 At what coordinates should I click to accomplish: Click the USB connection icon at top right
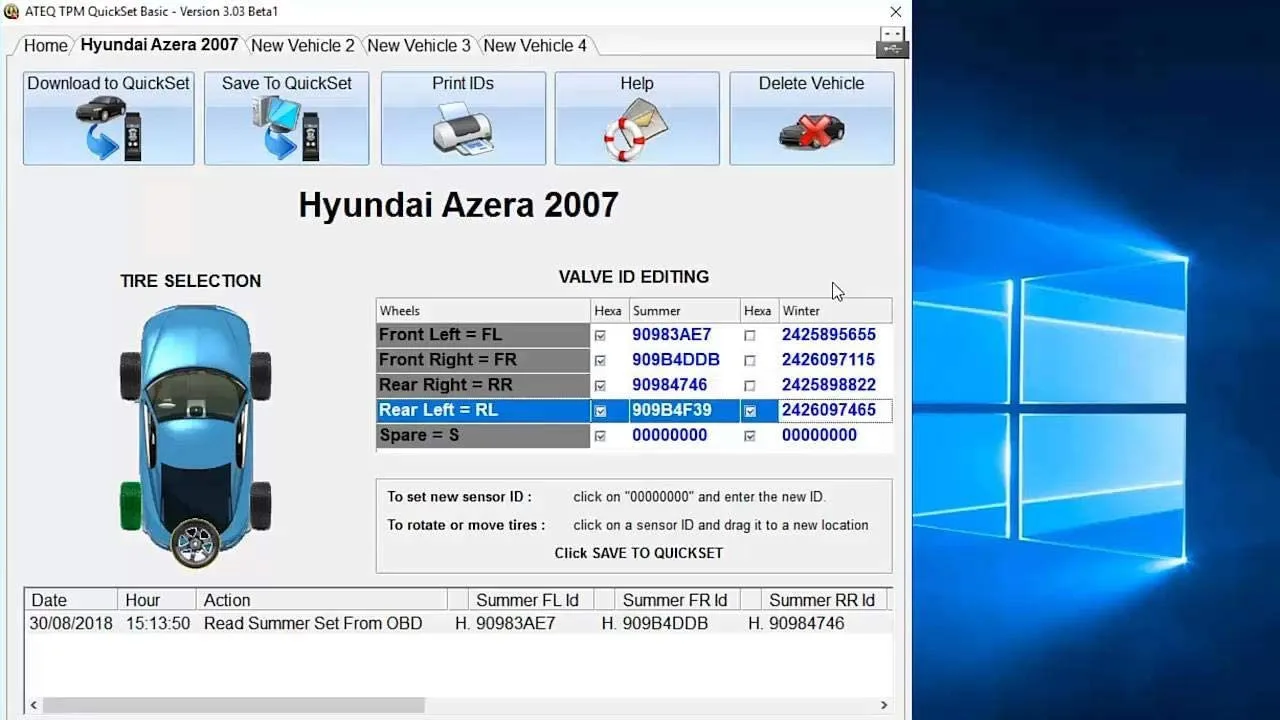892,42
